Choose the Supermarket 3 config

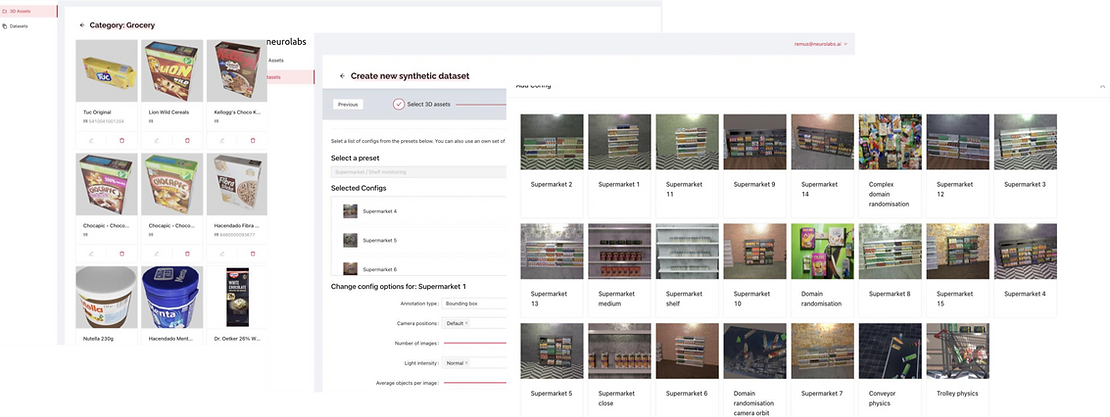pos(1025,165)
